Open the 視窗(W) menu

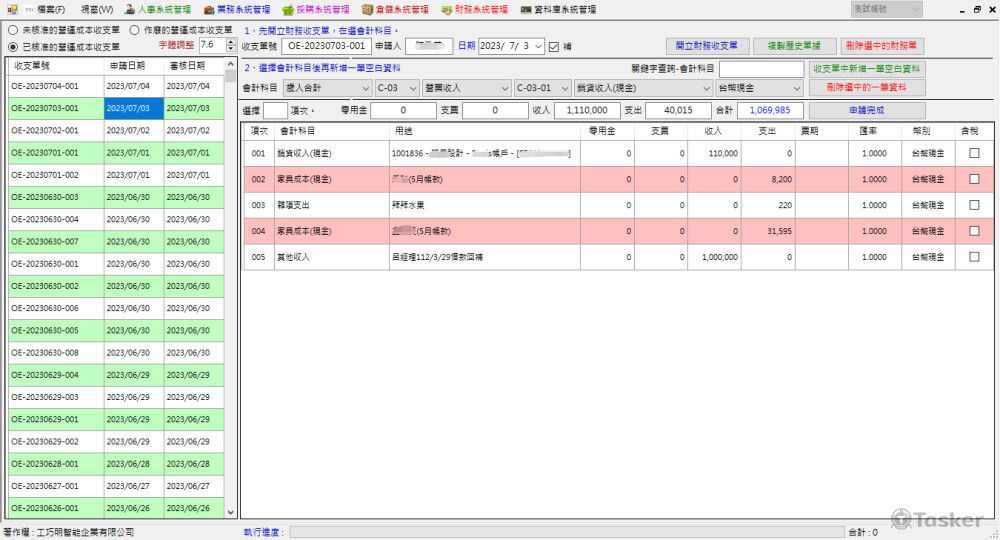tap(97, 9)
